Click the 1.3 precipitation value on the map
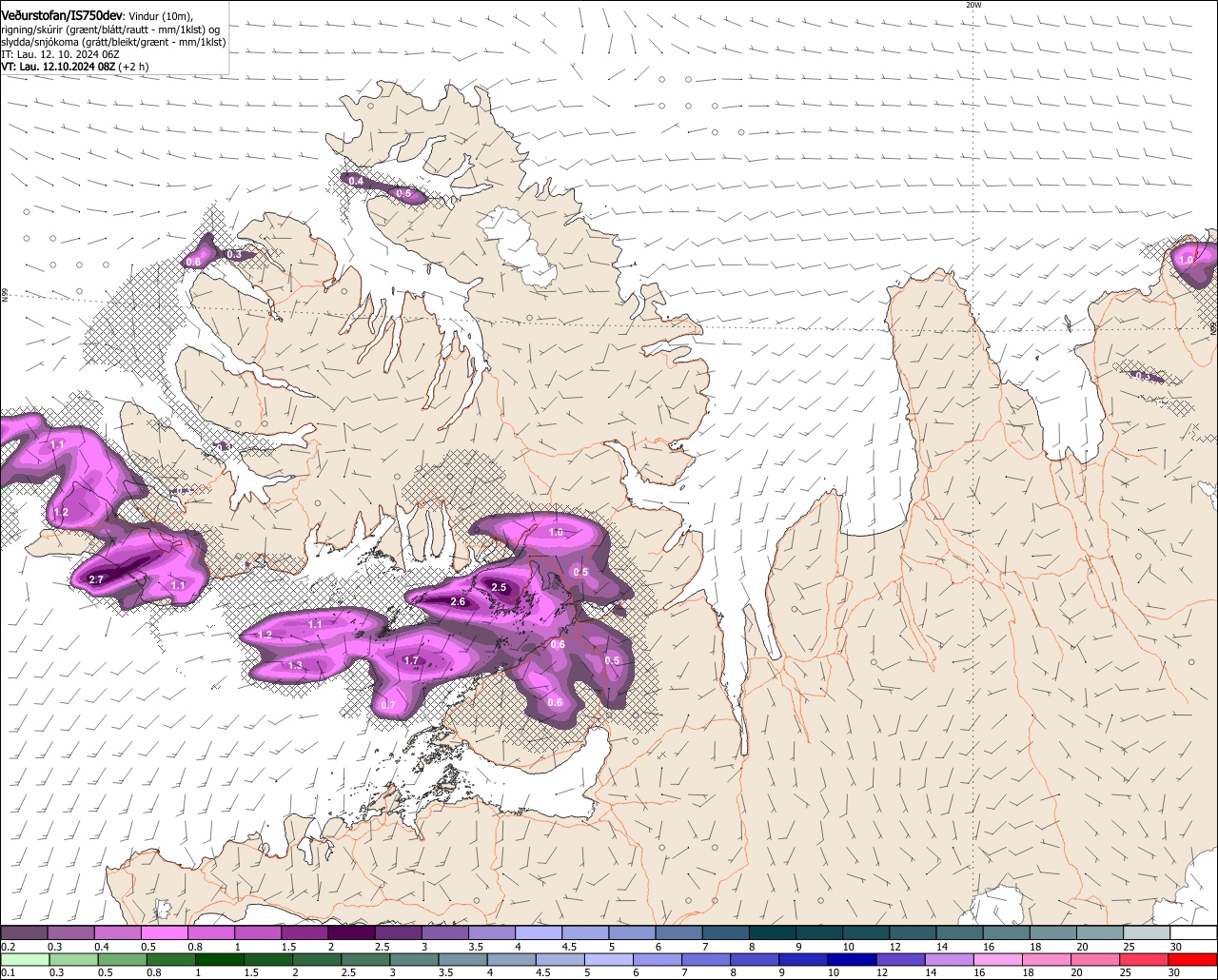Screen dimensions: 1218x980 295,665
